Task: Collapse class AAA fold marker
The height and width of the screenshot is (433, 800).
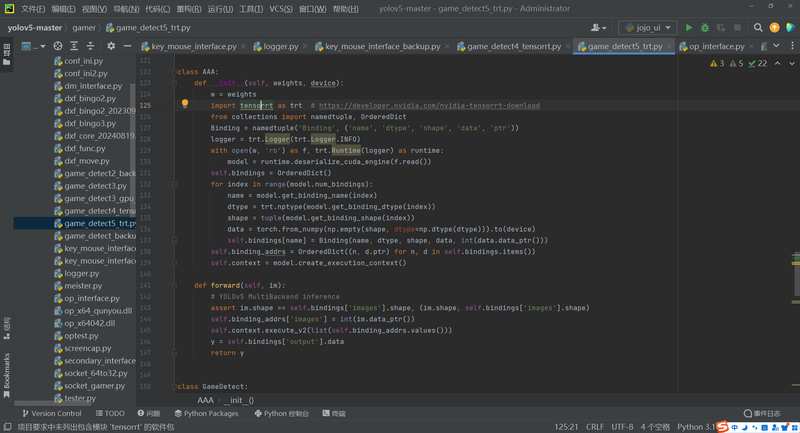Action: click(x=174, y=72)
